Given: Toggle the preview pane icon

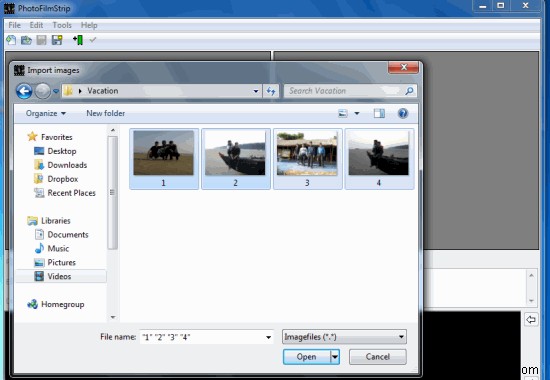Looking at the screenshot, I should tap(379, 113).
